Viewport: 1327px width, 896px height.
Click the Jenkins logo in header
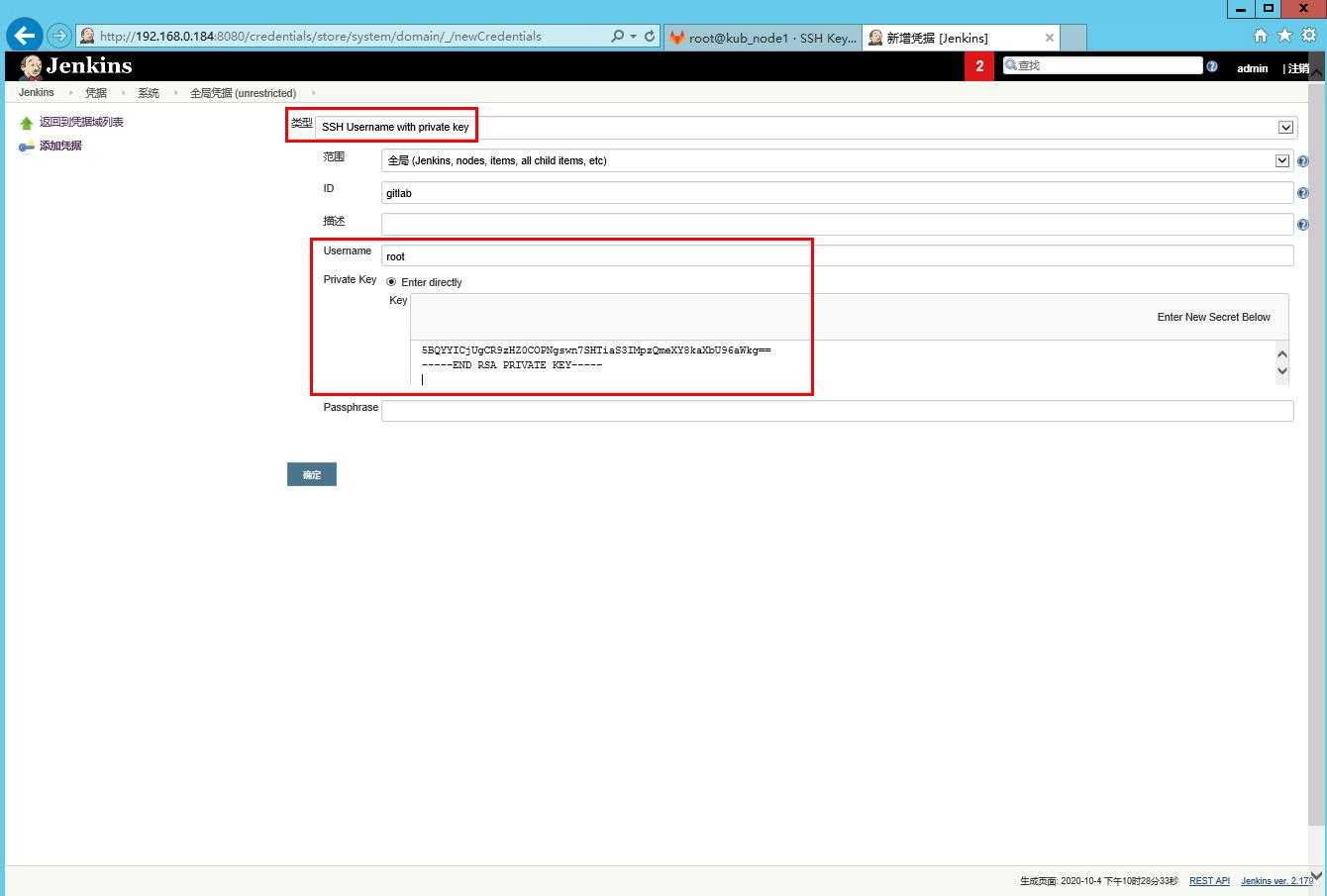point(75,66)
